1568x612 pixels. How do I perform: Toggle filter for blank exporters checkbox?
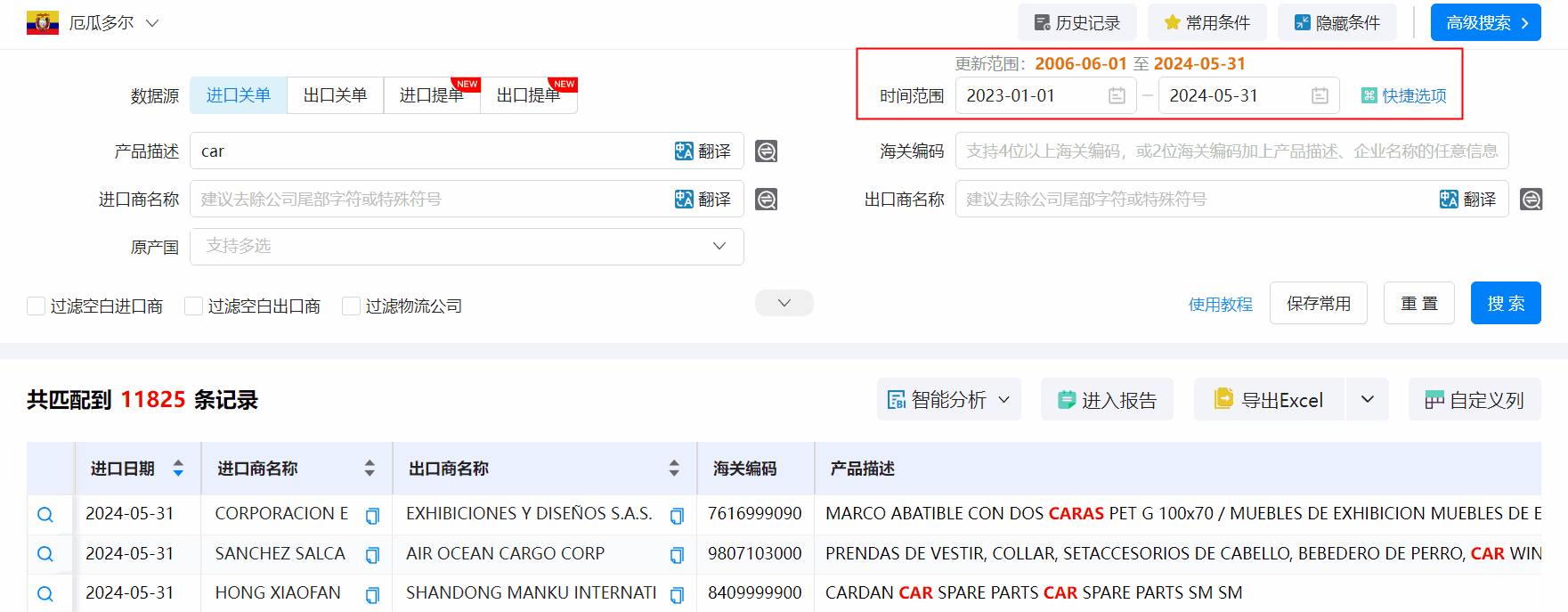coord(193,306)
